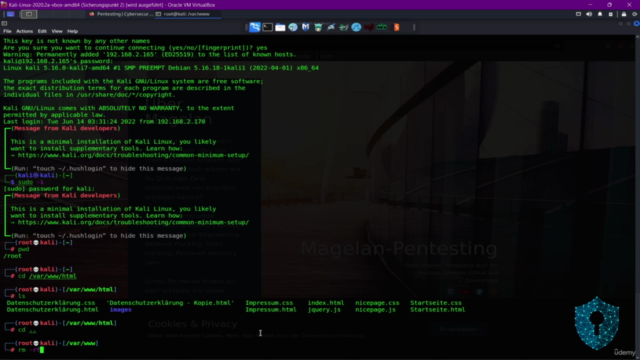This screenshot has width=640, height=360.
Task: Click the second kali.org common-minimum-setup URL
Action: click(133, 222)
